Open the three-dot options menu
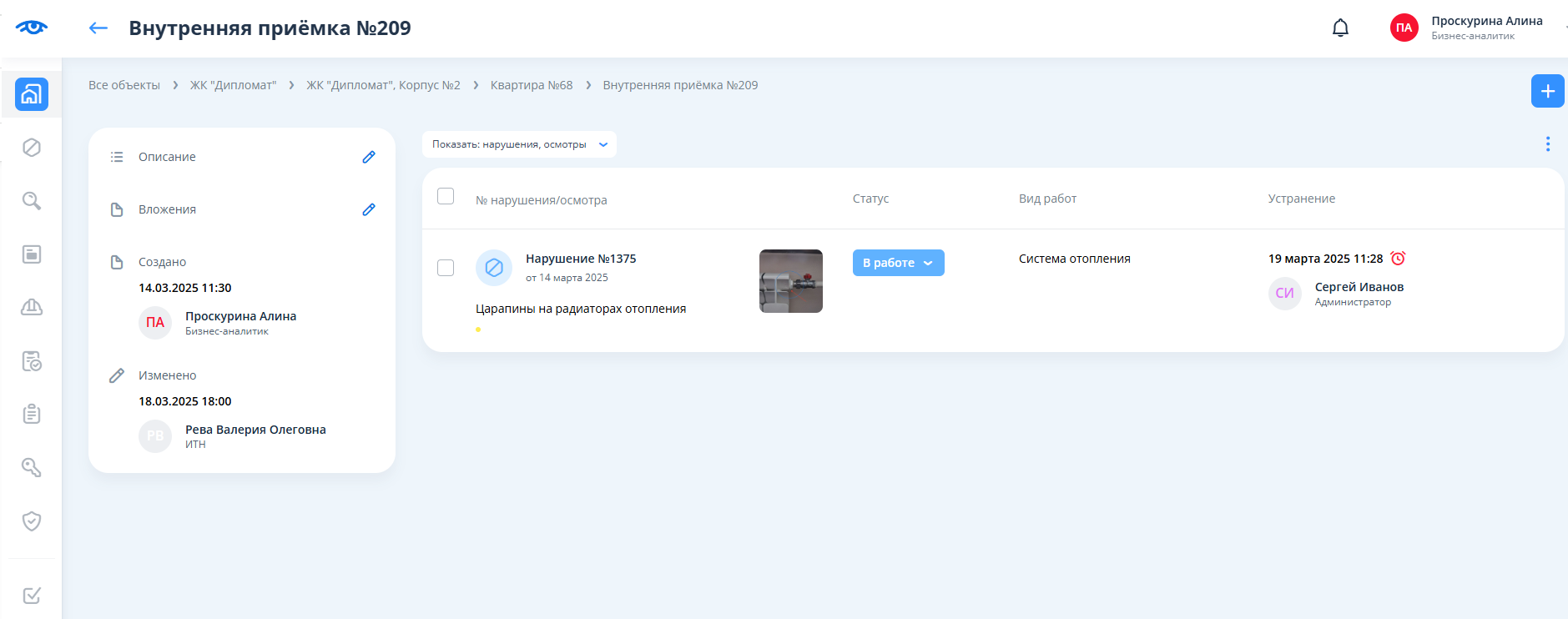 [1547, 144]
